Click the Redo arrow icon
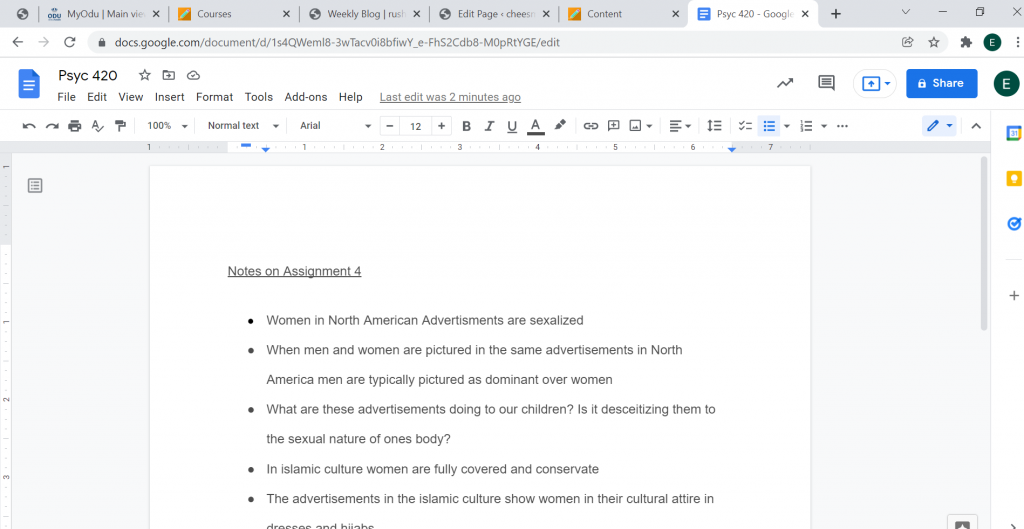The image size is (1024, 529). click(x=52, y=126)
